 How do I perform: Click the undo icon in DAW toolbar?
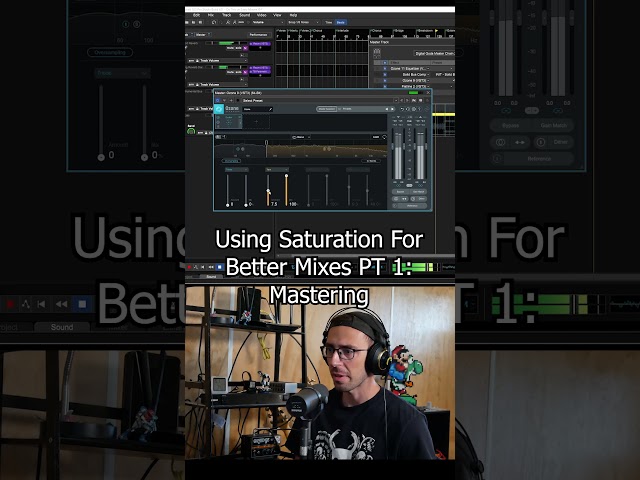click(x=214, y=22)
